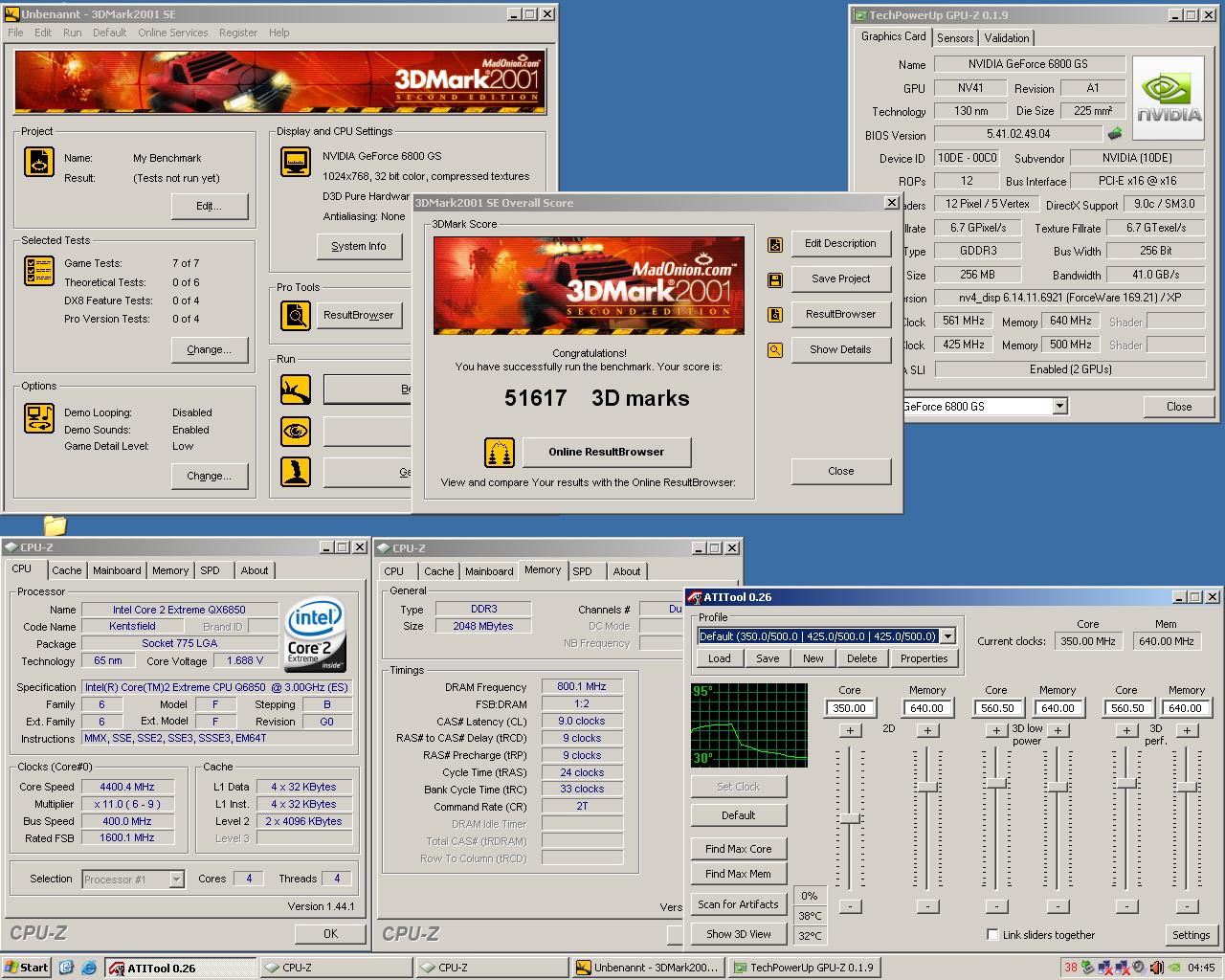Click the Online ResultBrowser button
The width and height of the screenshot is (1225, 980).
click(x=606, y=452)
